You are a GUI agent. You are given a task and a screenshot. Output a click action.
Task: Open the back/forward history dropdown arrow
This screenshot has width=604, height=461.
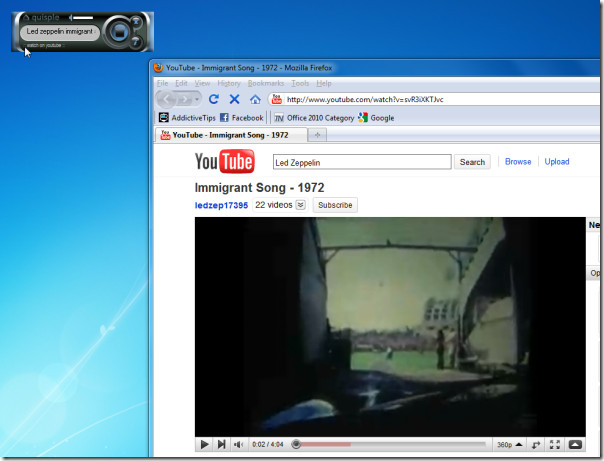click(197, 99)
